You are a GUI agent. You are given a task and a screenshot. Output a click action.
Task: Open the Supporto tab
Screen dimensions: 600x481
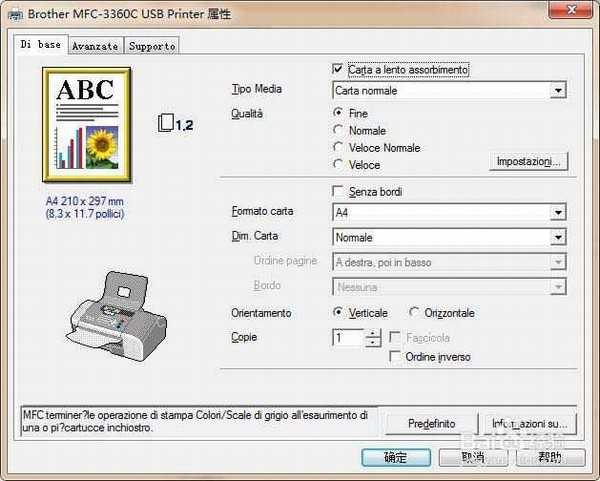click(152, 46)
